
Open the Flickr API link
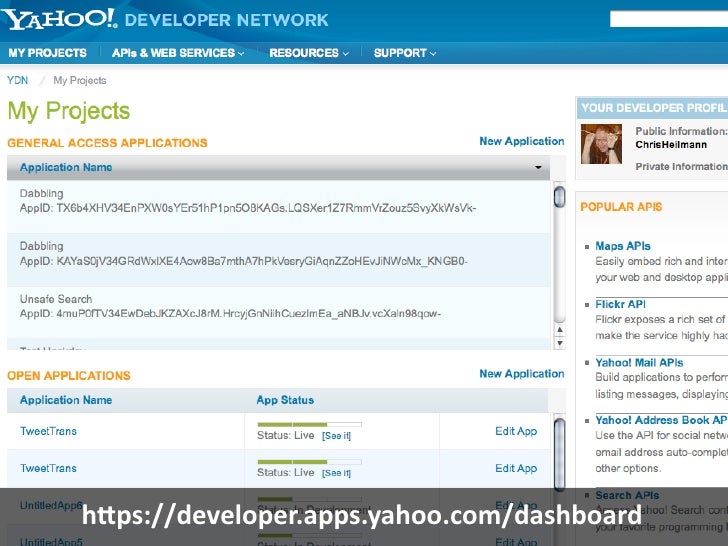coord(620,304)
